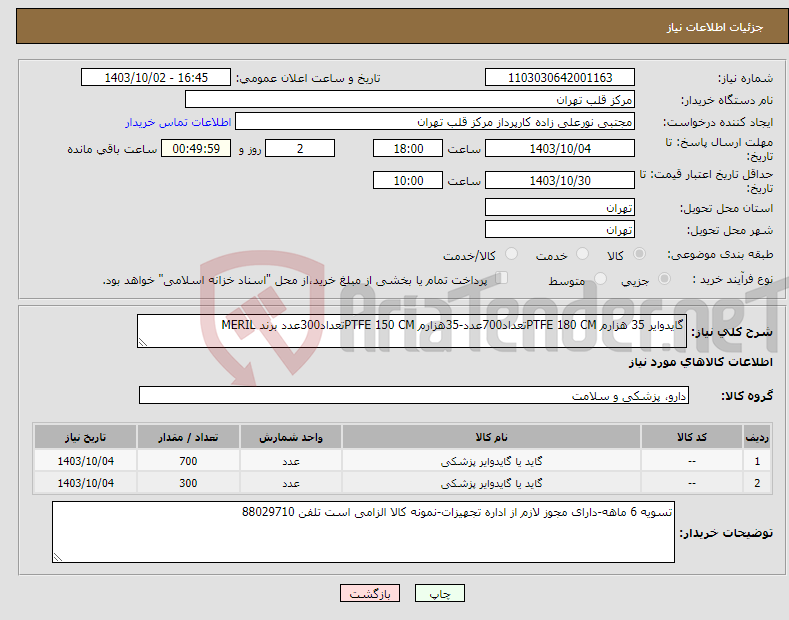This screenshot has height=620, width=789.
Task: Click the quantity cell 700 in row 1
Action: click(188, 460)
